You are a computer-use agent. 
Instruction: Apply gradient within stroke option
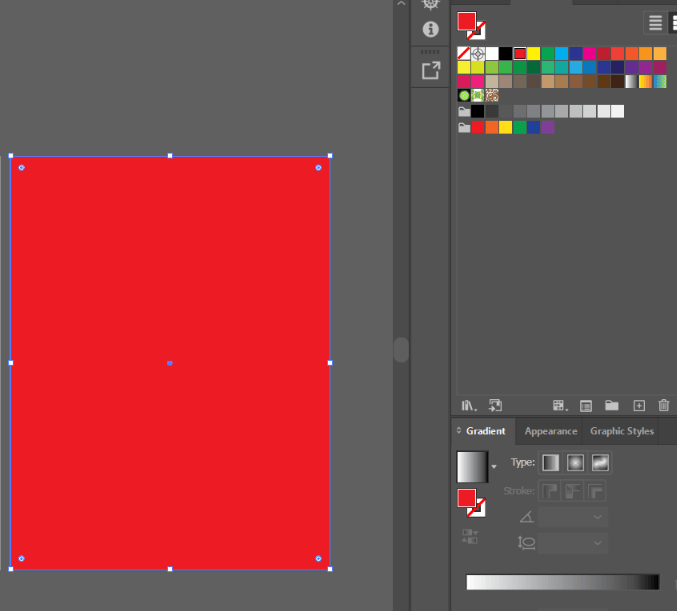(x=550, y=491)
